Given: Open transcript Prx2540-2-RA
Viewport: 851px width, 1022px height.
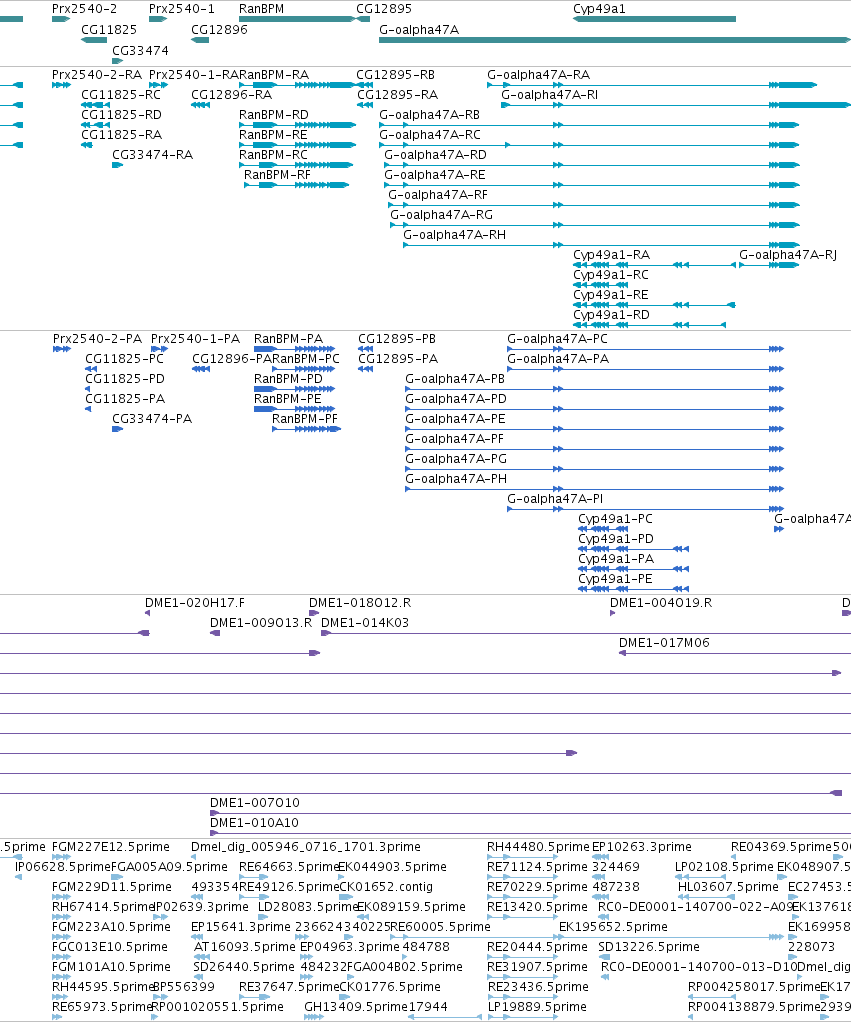Looking at the screenshot, I should 99,74.
